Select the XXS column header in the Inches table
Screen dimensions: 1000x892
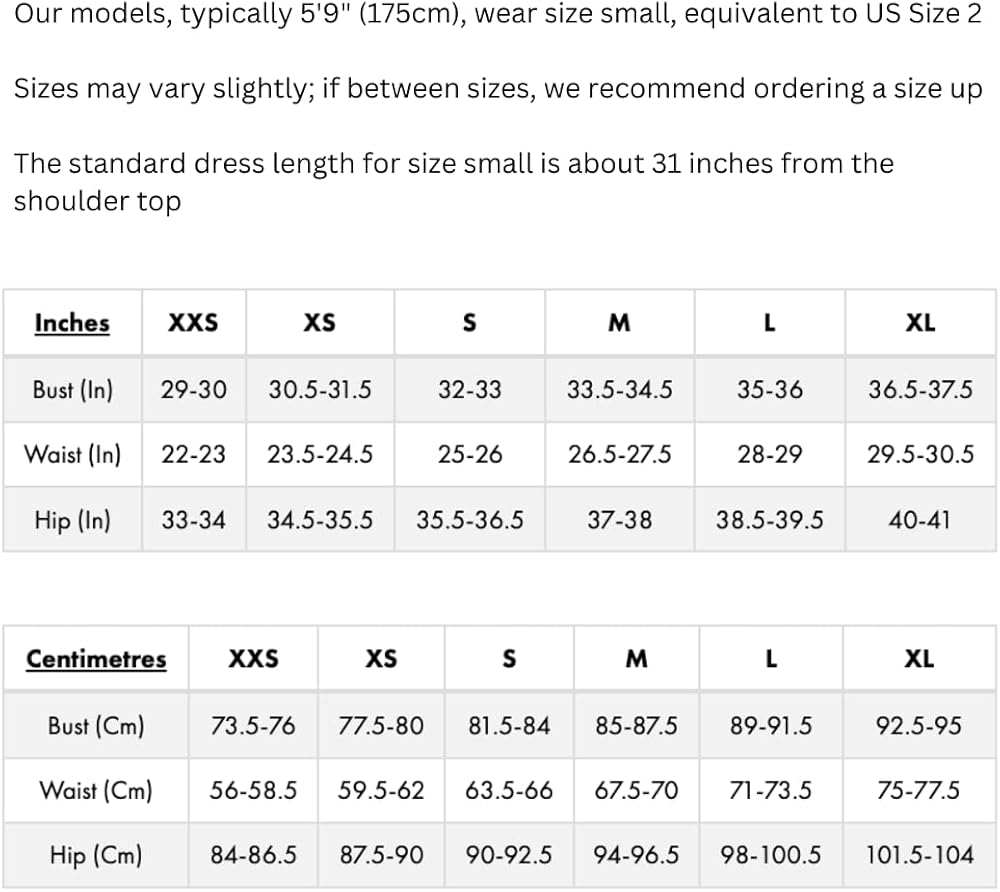(192, 323)
